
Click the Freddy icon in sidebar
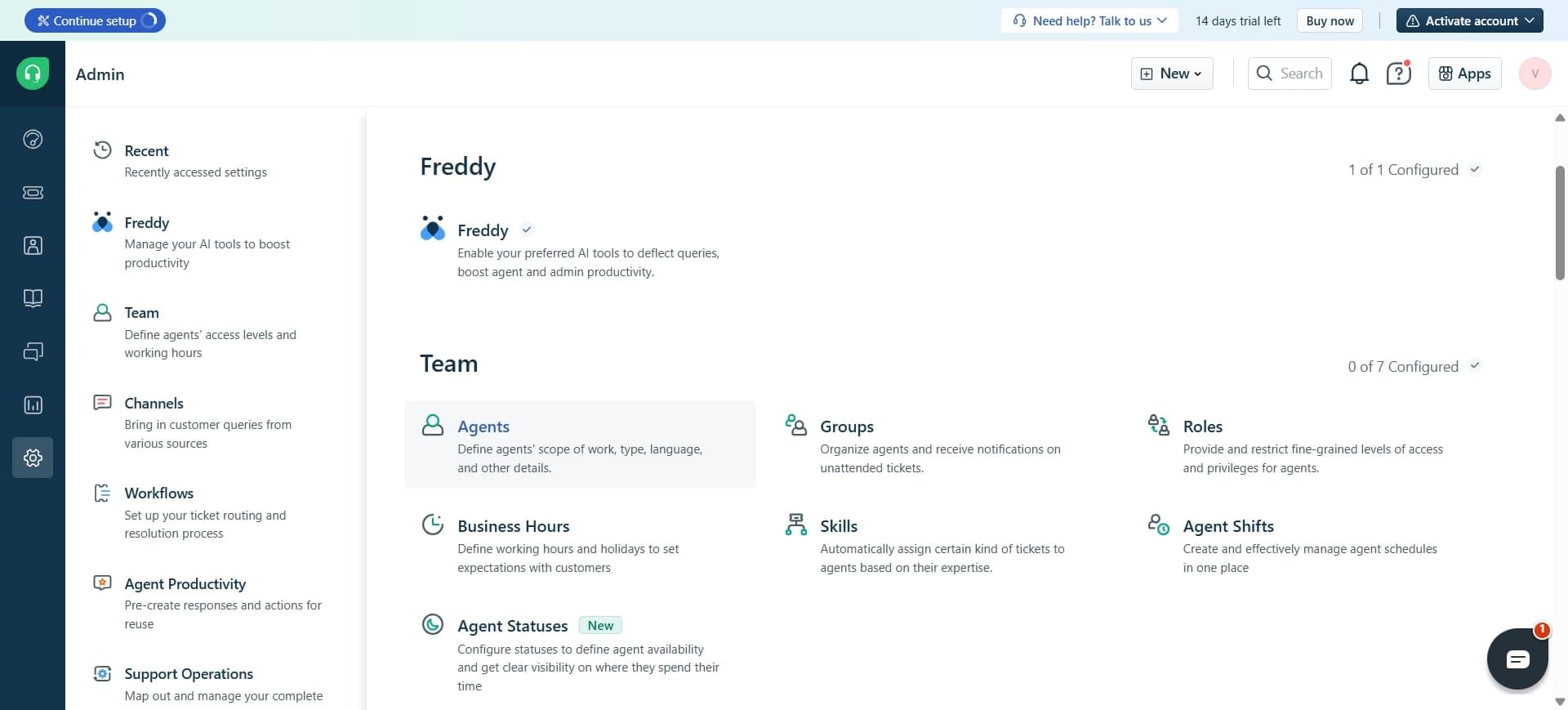tap(102, 222)
